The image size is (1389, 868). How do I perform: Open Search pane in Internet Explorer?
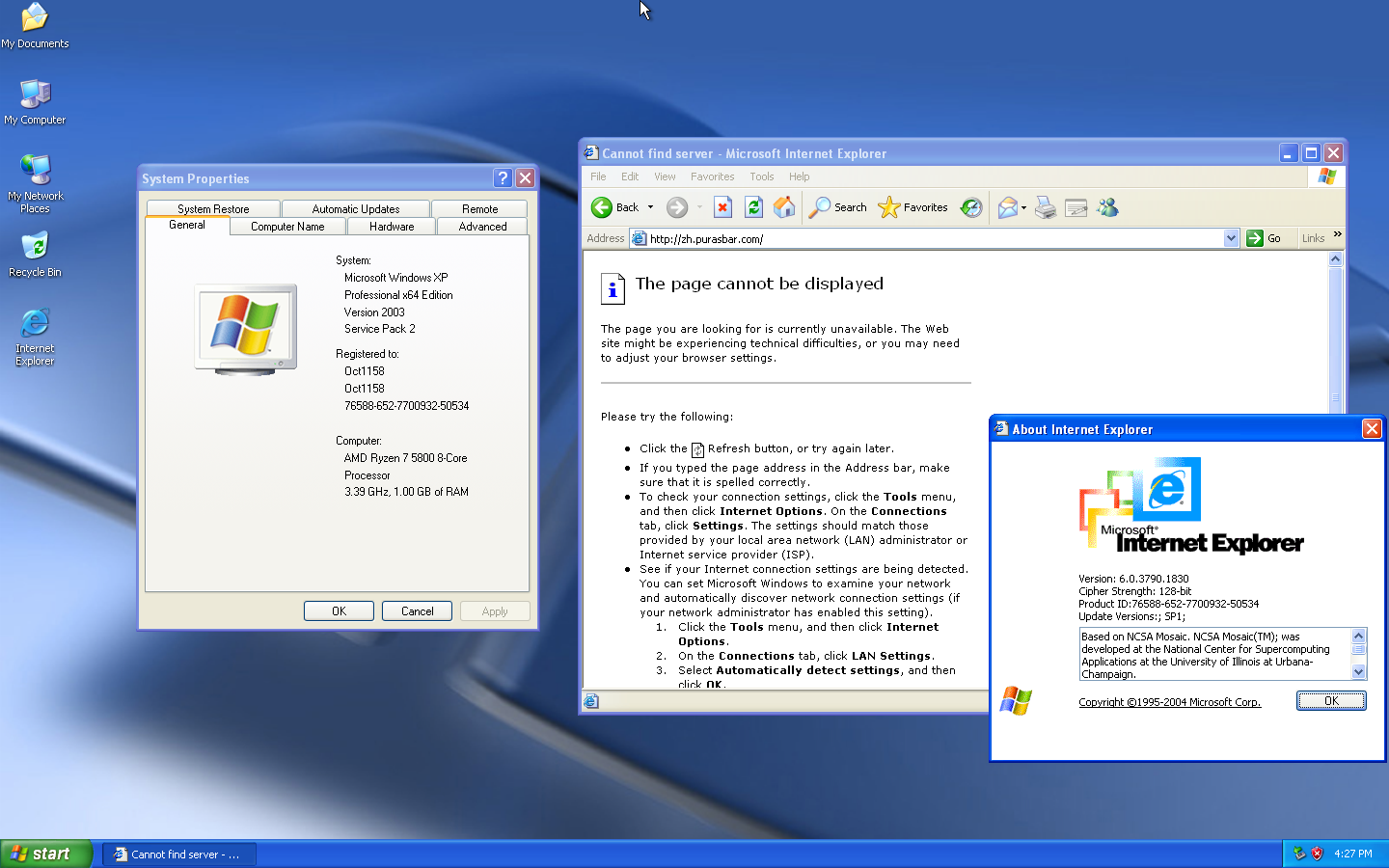837,207
